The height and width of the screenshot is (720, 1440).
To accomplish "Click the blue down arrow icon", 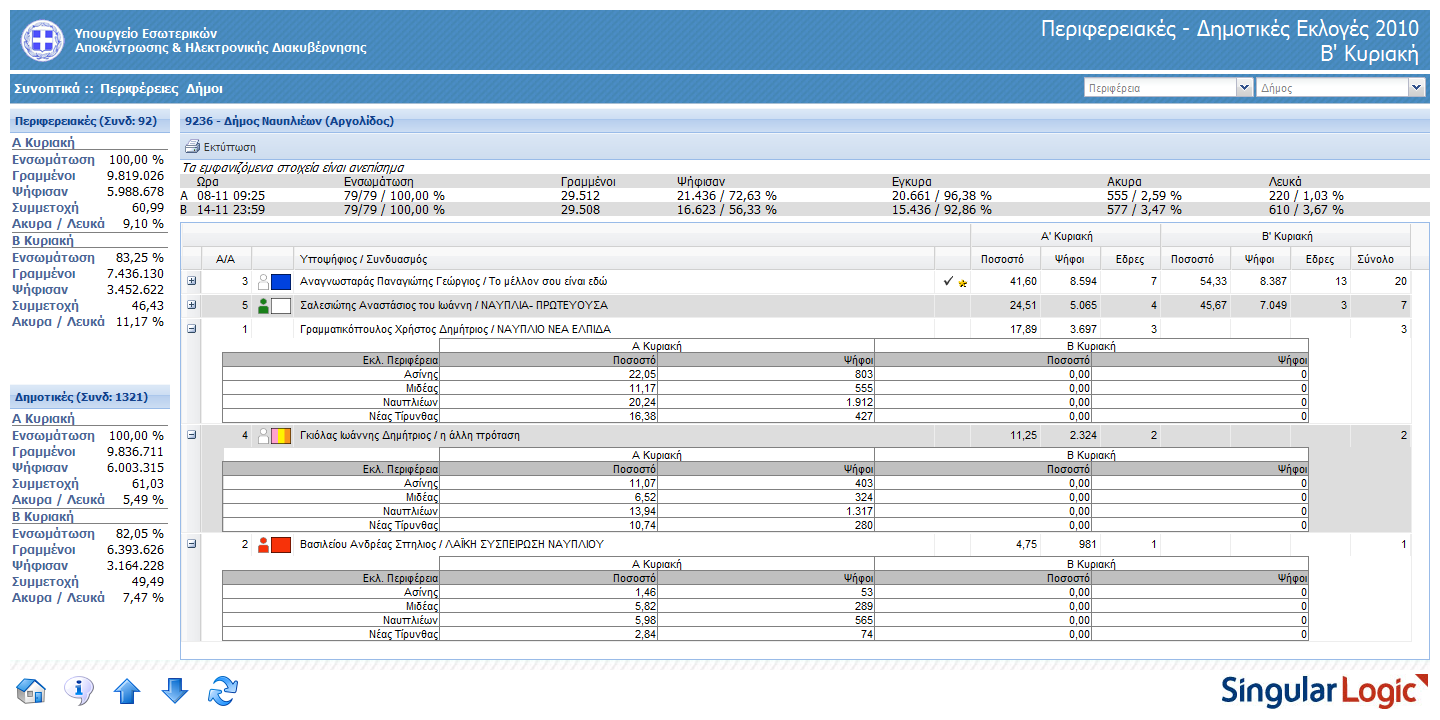I will click(174, 690).
